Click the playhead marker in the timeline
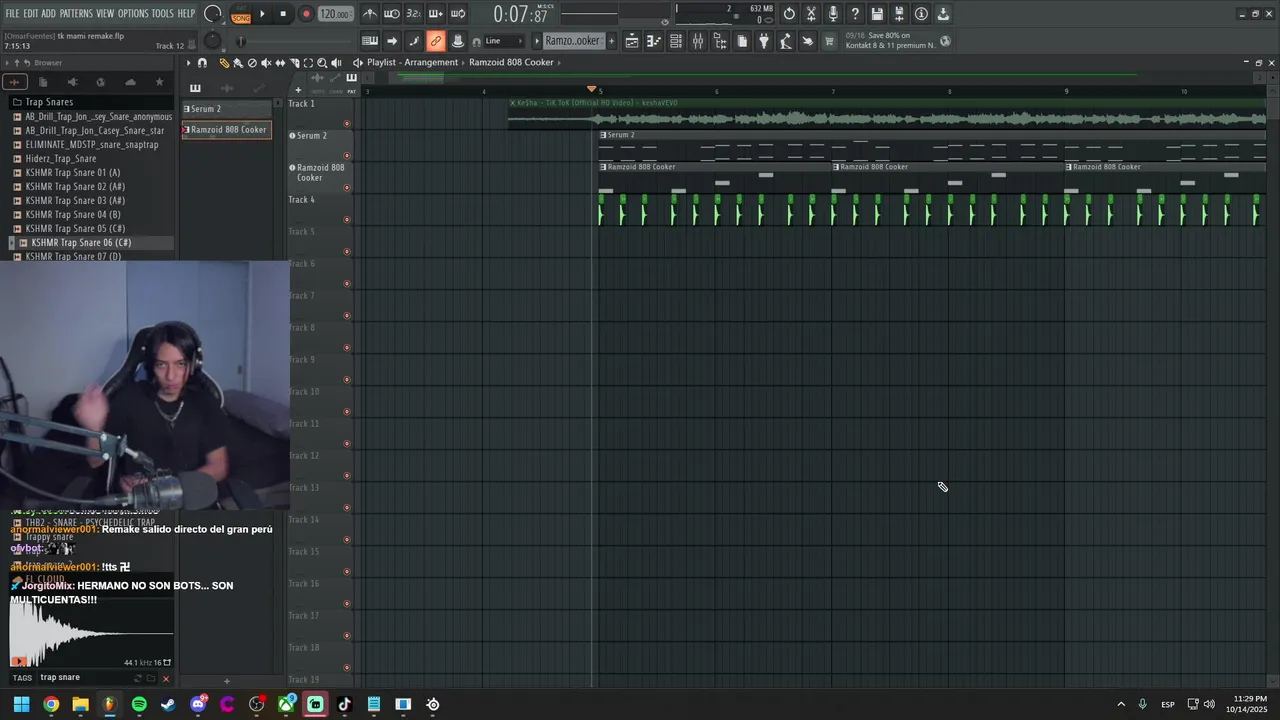Image resolution: width=1280 pixels, height=720 pixels. [592, 89]
